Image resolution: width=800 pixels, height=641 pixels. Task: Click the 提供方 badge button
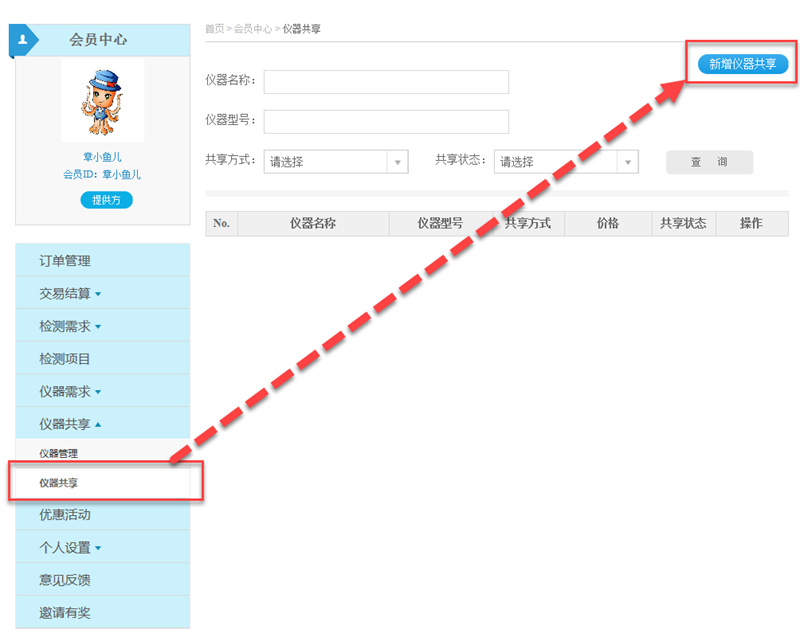click(x=106, y=200)
